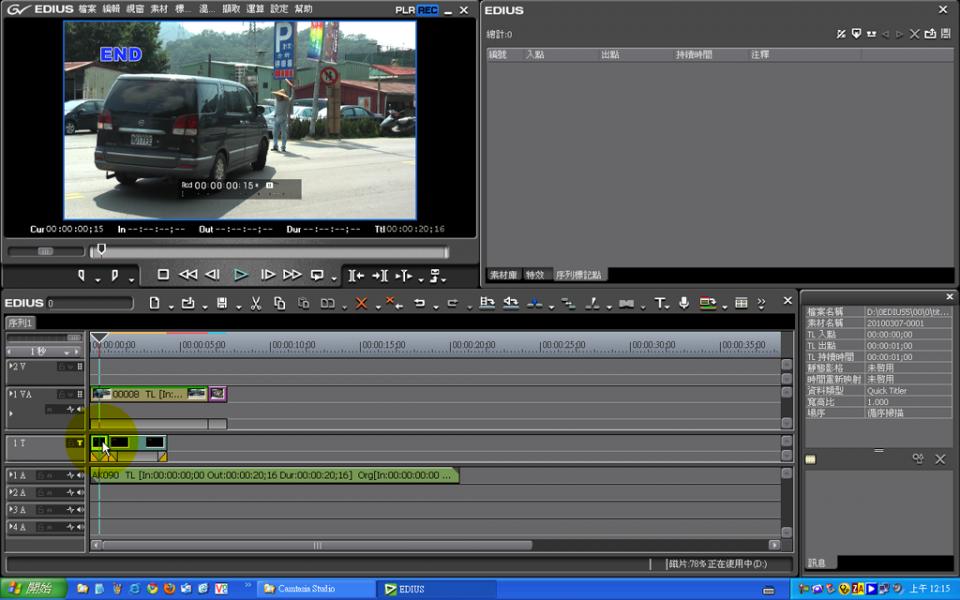Click the voice-over microphone icon

(684, 303)
